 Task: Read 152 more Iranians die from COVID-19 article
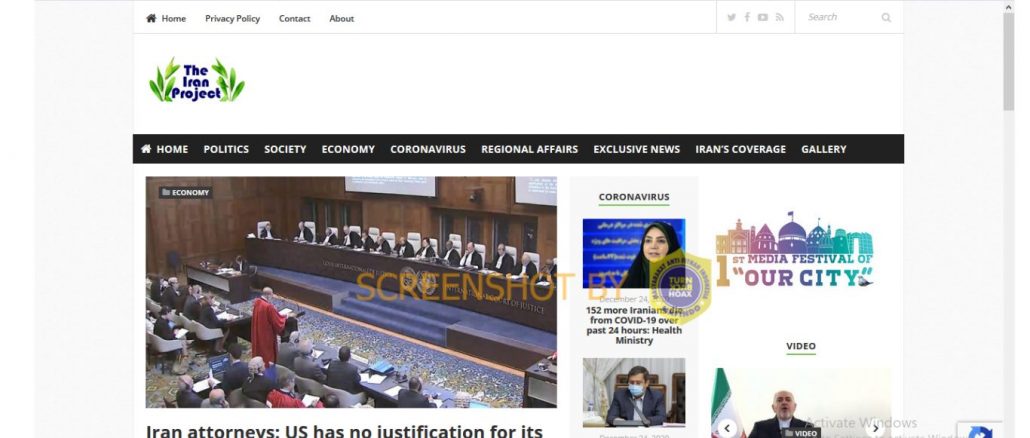[634, 325]
